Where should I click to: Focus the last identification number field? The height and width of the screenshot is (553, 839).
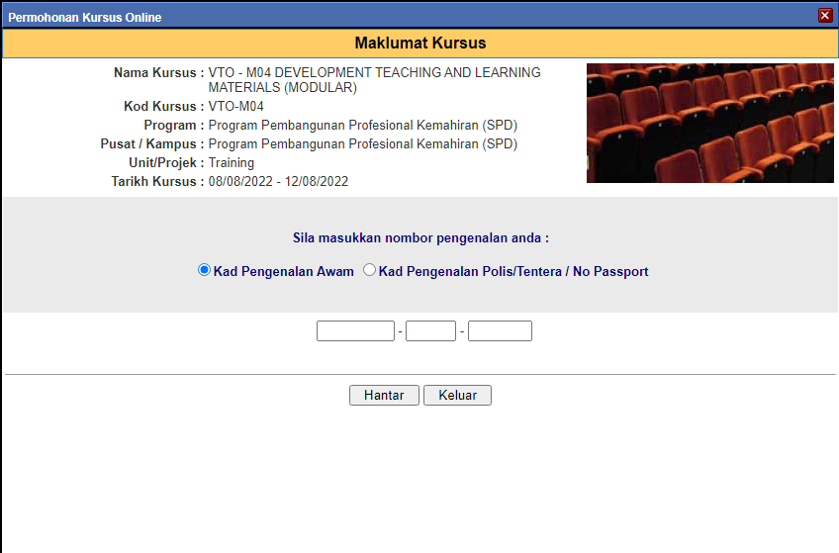(500, 331)
